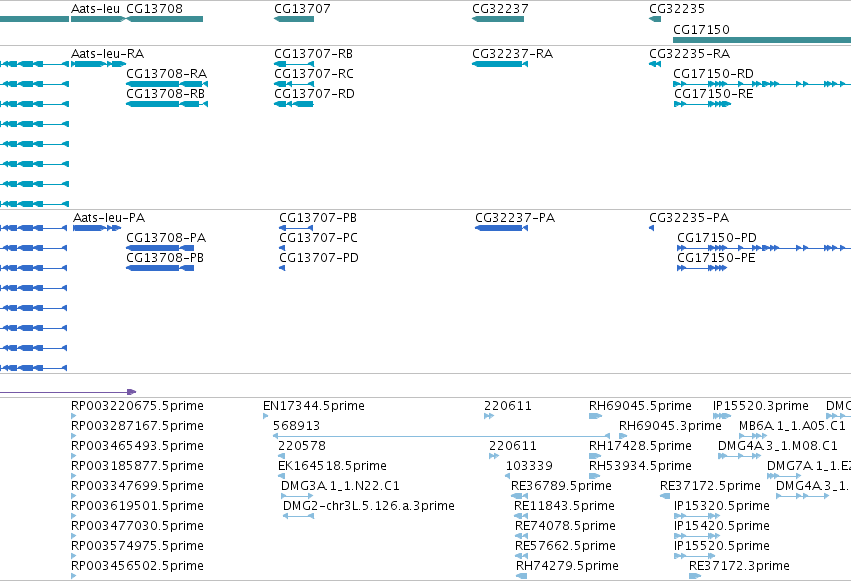Select the CG32235-PA protein feature
The image size is (851, 581).
point(652,228)
